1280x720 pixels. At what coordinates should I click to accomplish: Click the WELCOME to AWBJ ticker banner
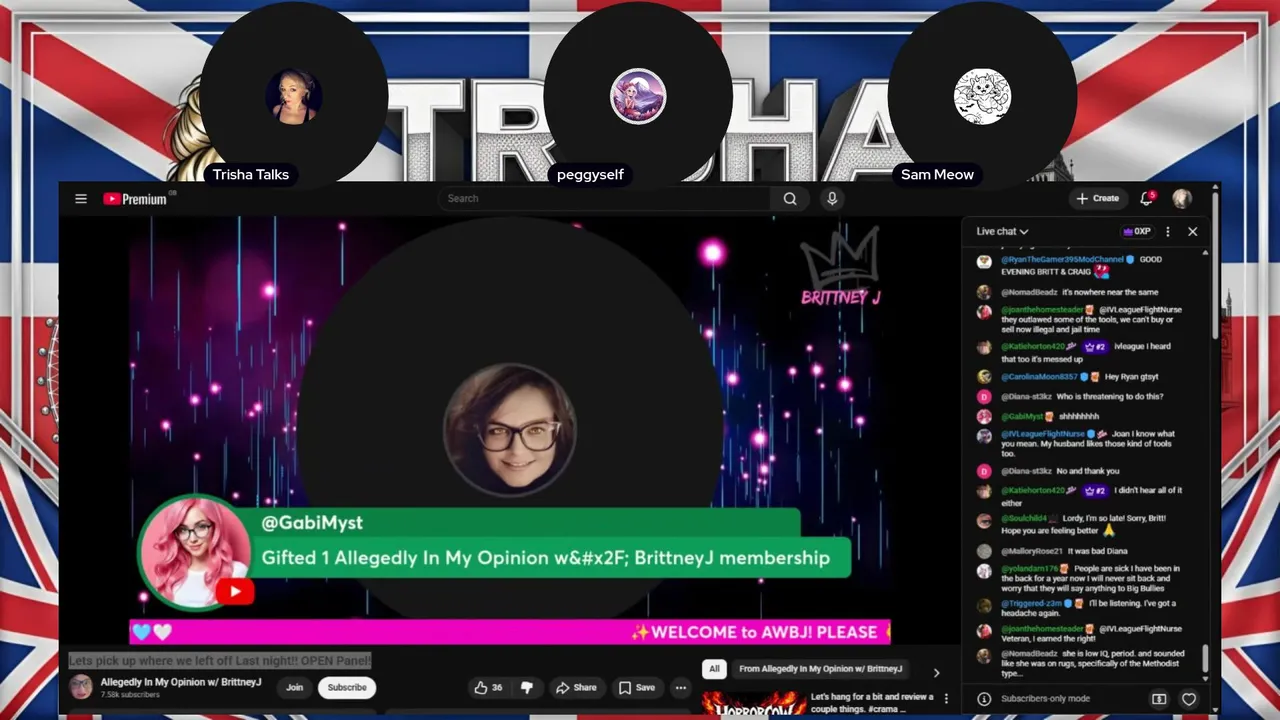coord(509,632)
